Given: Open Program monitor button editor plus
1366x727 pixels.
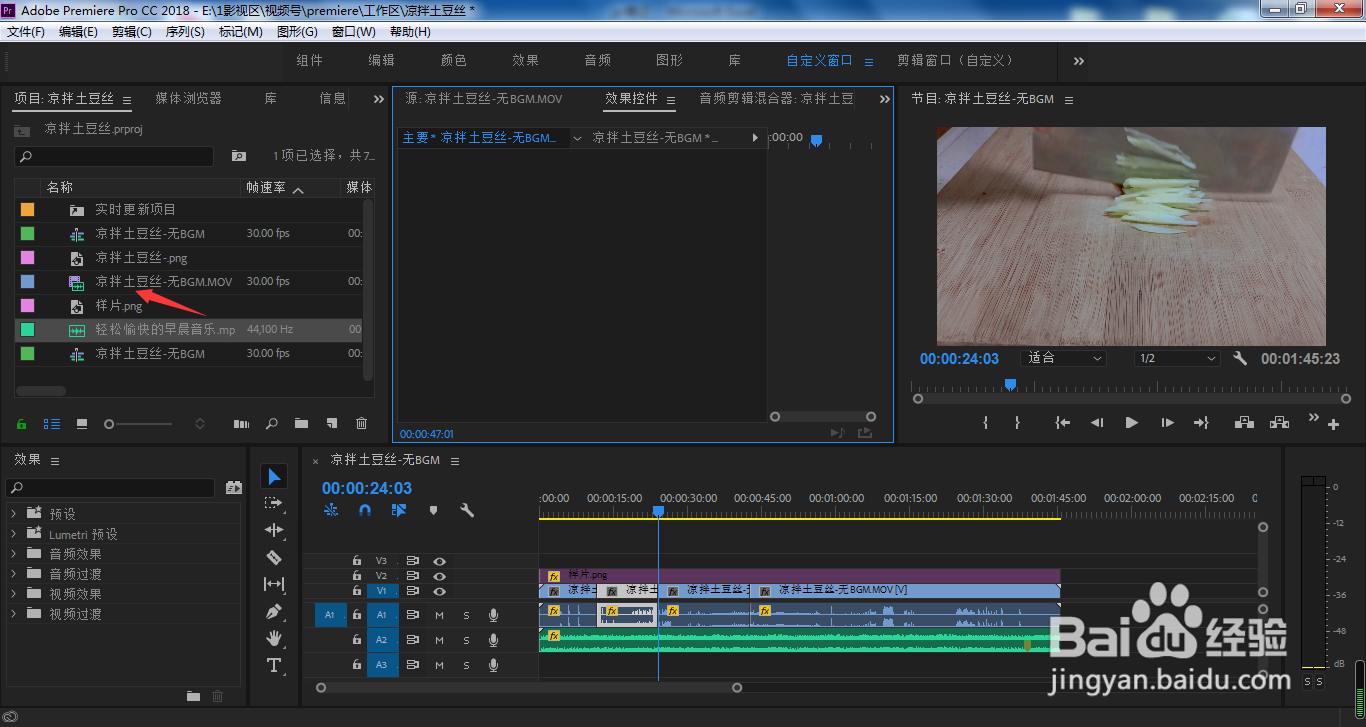Looking at the screenshot, I should click(x=1333, y=425).
